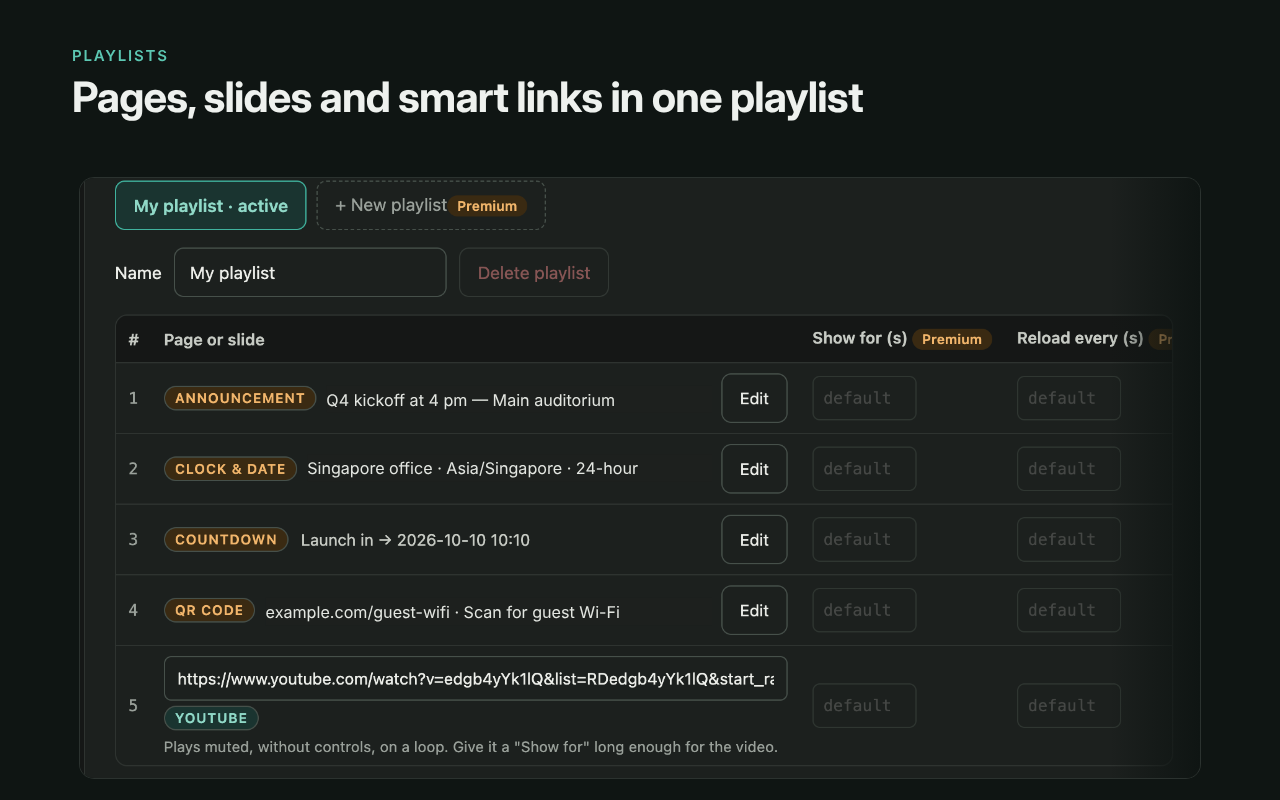Click the "Reload every (s)" column header
Image resolution: width=1280 pixels, height=800 pixels.
pyautogui.click(x=1080, y=339)
